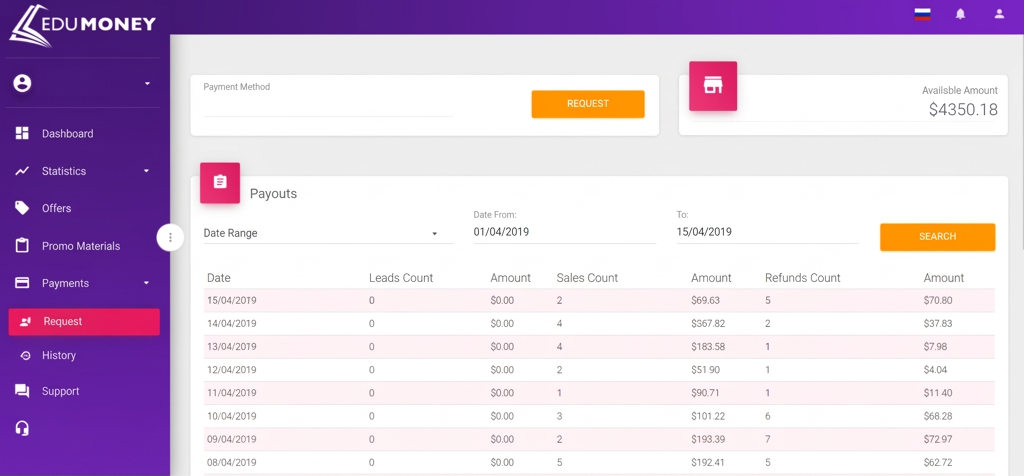This screenshot has height=476, width=1024.
Task: Open the Request payments page
Action: (84, 322)
